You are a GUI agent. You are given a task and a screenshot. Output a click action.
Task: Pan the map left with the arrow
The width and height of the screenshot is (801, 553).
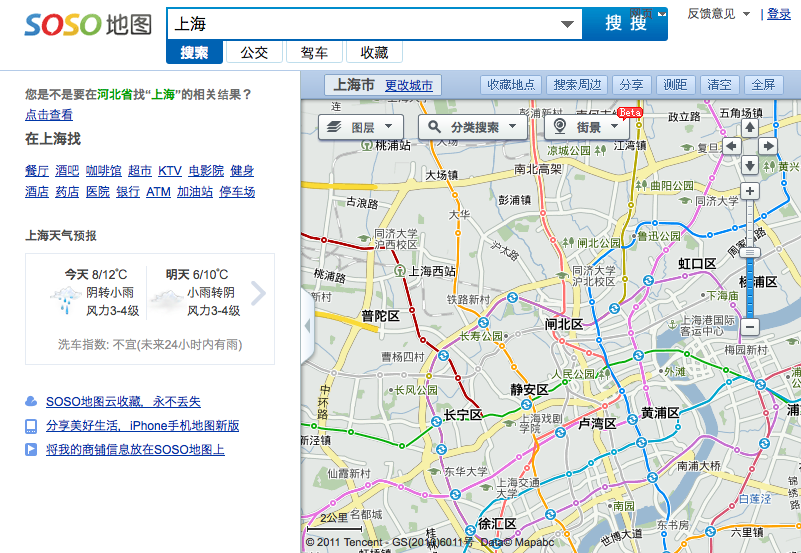(x=731, y=146)
